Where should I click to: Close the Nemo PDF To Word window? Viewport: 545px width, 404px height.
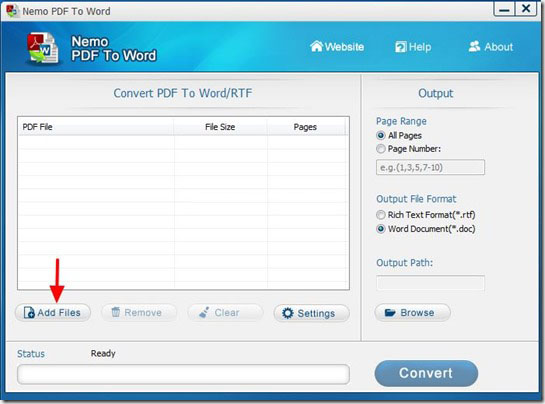click(x=526, y=8)
